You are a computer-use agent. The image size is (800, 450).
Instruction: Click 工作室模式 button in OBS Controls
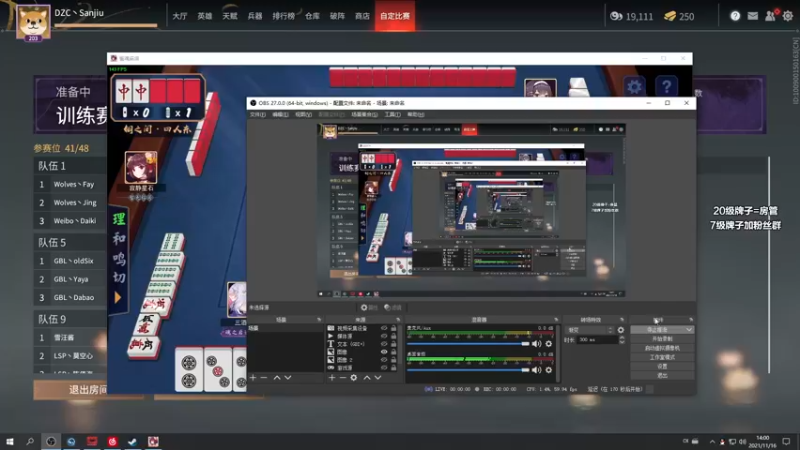(x=662, y=357)
